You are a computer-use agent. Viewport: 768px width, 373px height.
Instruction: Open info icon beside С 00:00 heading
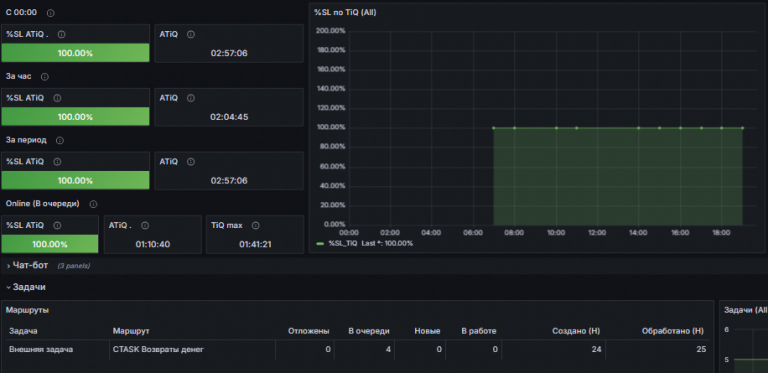point(50,13)
